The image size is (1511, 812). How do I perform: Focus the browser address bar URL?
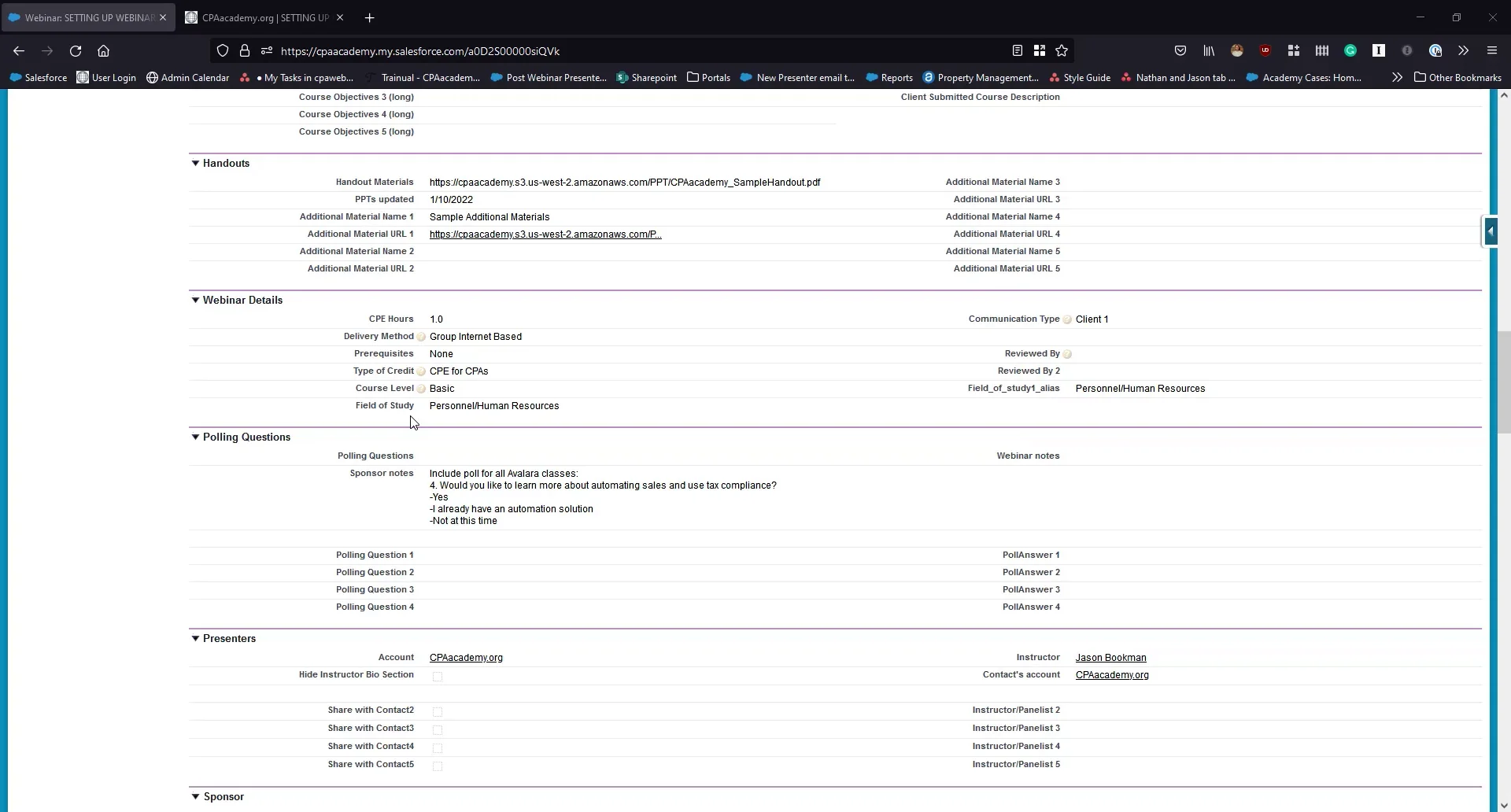[641, 51]
